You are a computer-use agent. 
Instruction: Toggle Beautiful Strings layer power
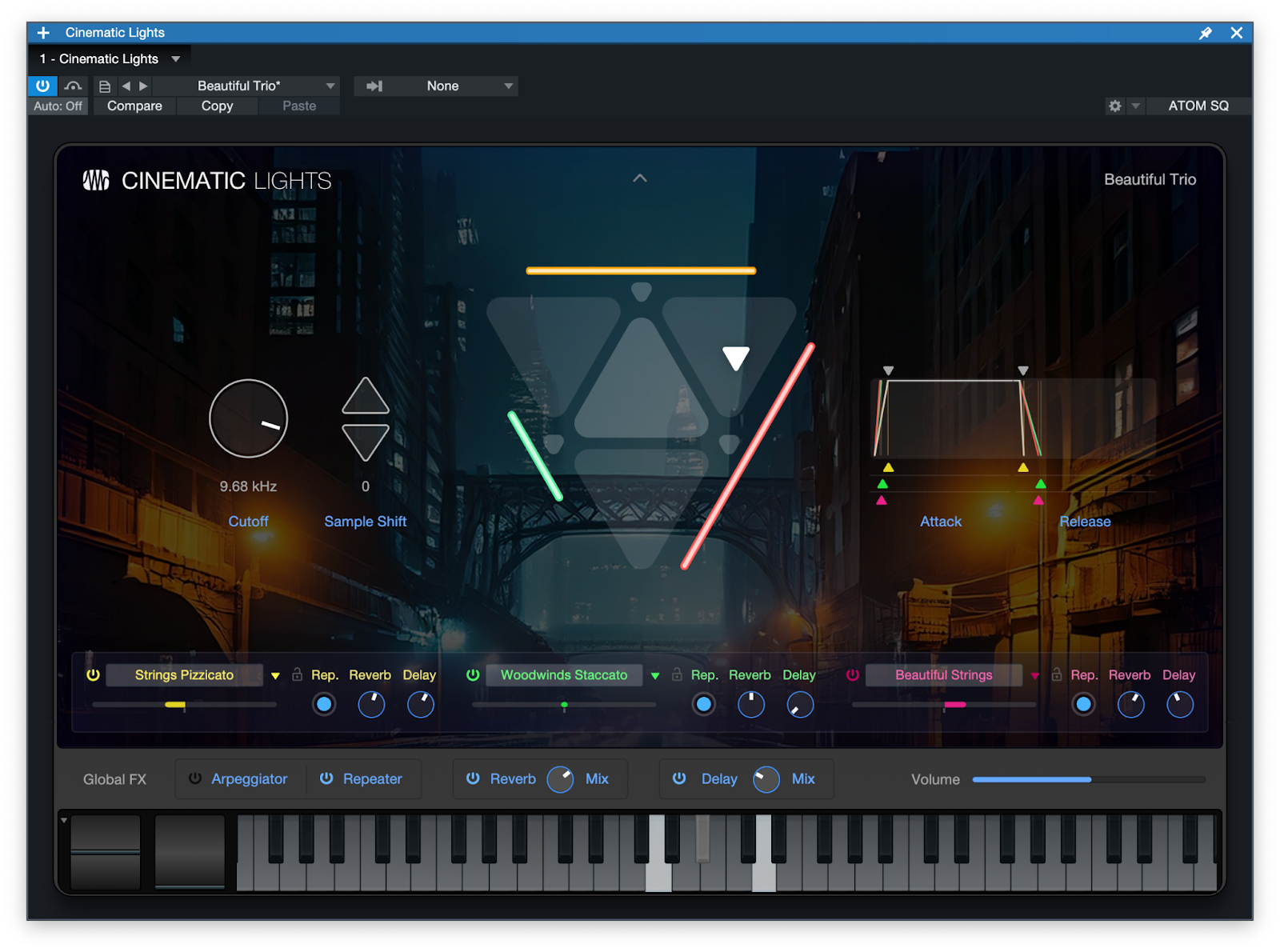(x=853, y=675)
